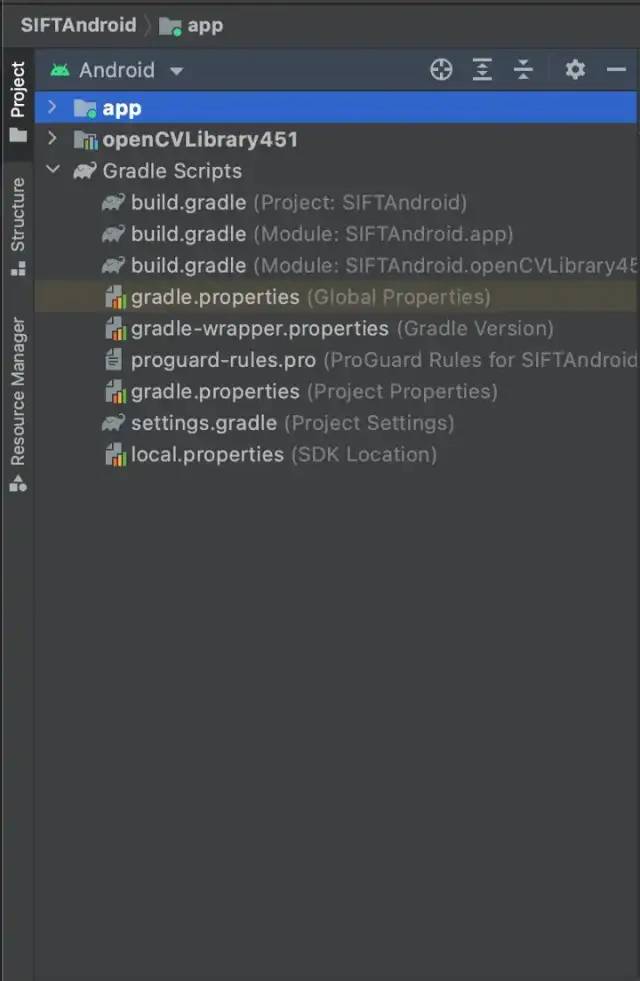Click SIFTAndroid in the breadcrumb

78,25
